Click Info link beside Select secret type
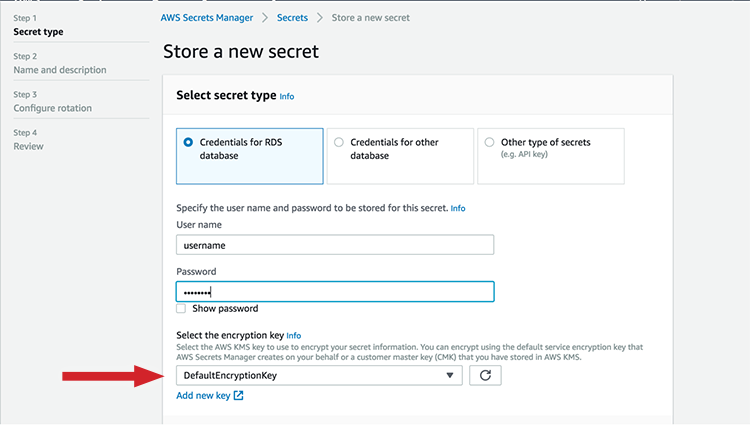Image resolution: width=750 pixels, height=425 pixels. click(287, 97)
